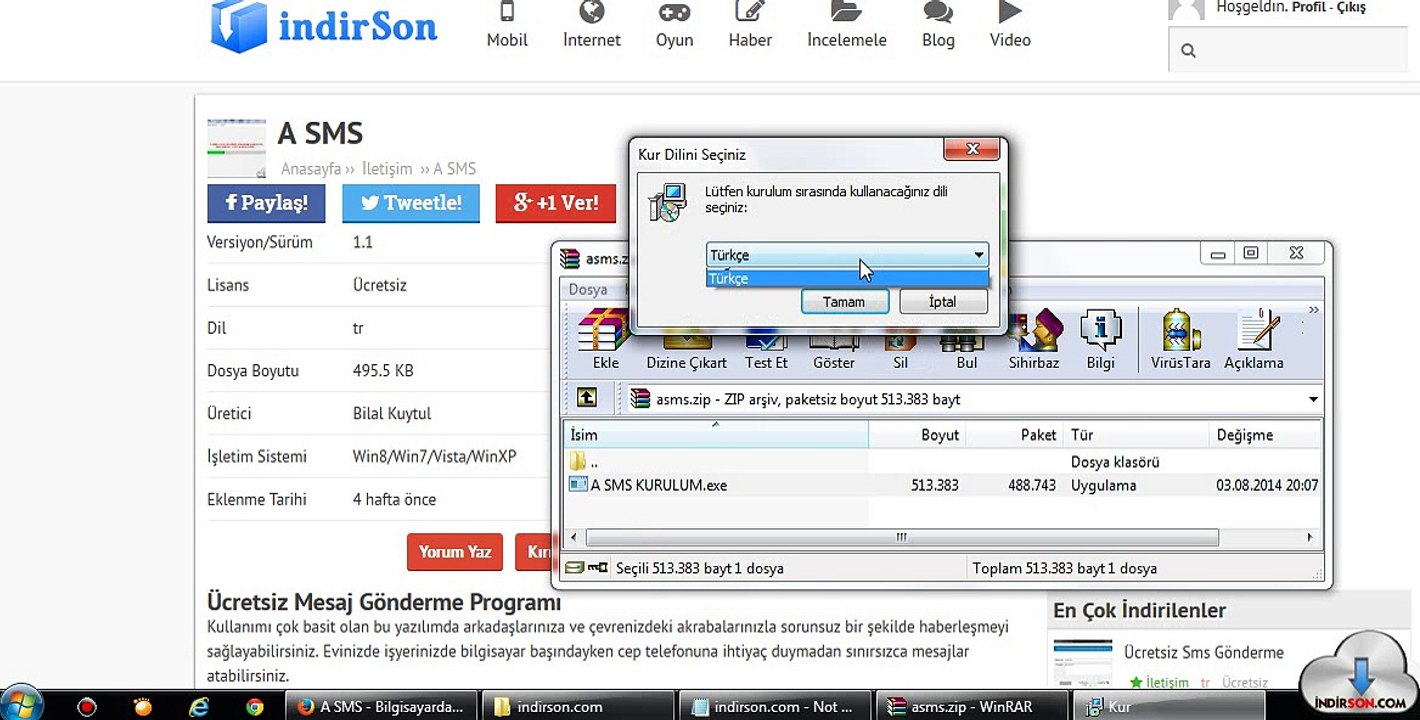Sort file list by Tür column
The width and height of the screenshot is (1420, 720).
point(1137,435)
